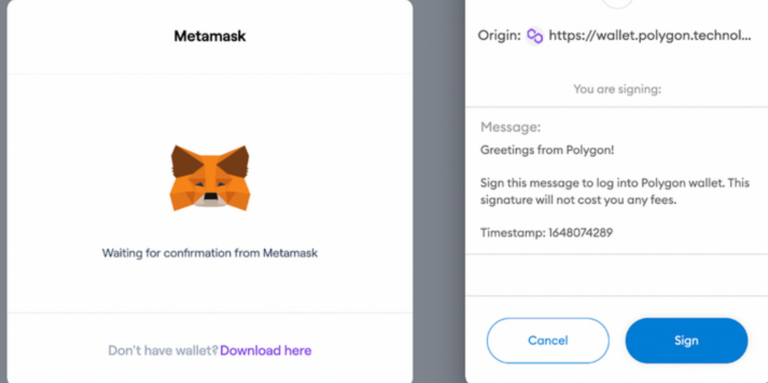
Task: Click the gray backdrop between dialogs
Action: (439, 192)
